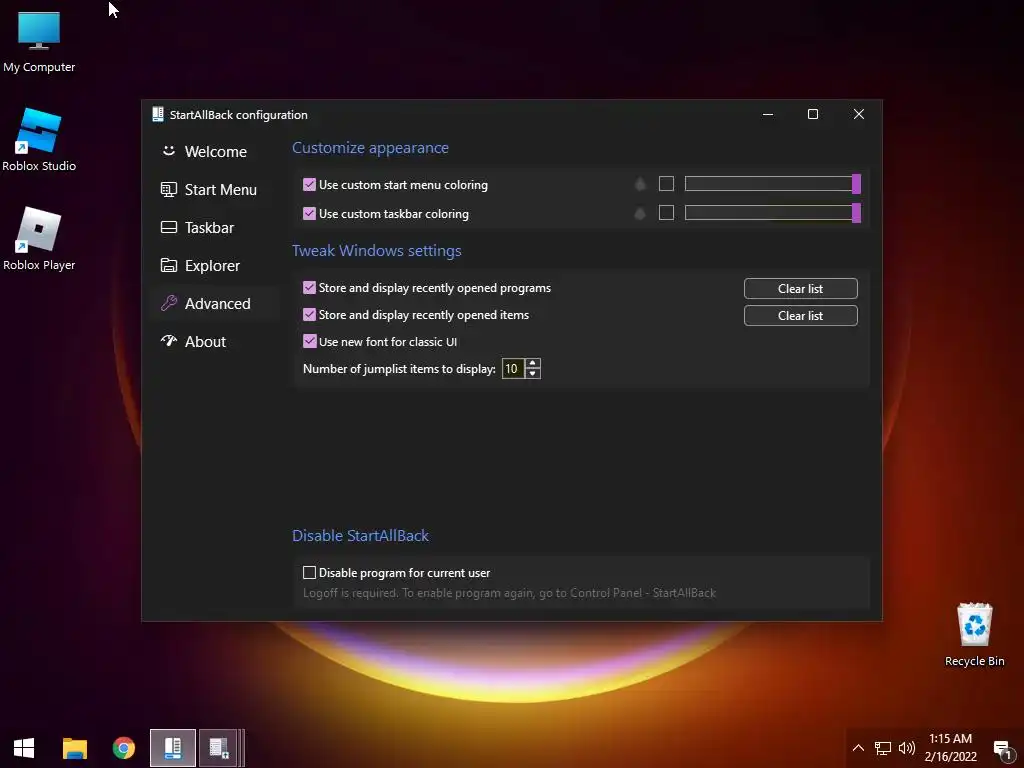Open clock showing 1:15 AM
Screen dimensions: 1024x768
pyautogui.click(x=950, y=748)
